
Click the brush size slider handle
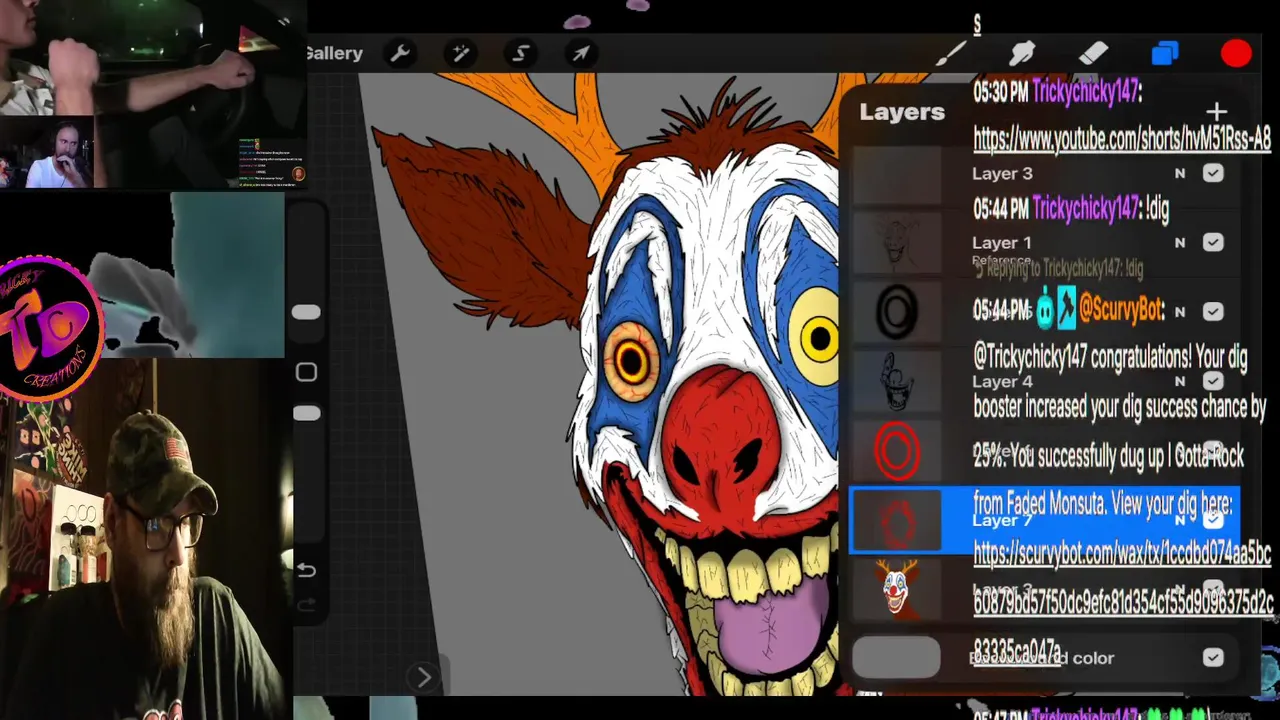pos(306,313)
